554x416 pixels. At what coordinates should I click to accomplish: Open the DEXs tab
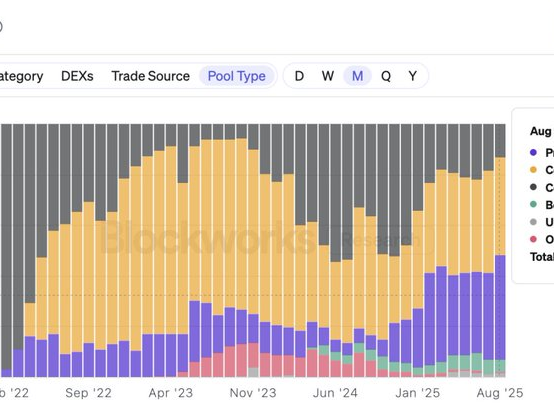(77, 76)
